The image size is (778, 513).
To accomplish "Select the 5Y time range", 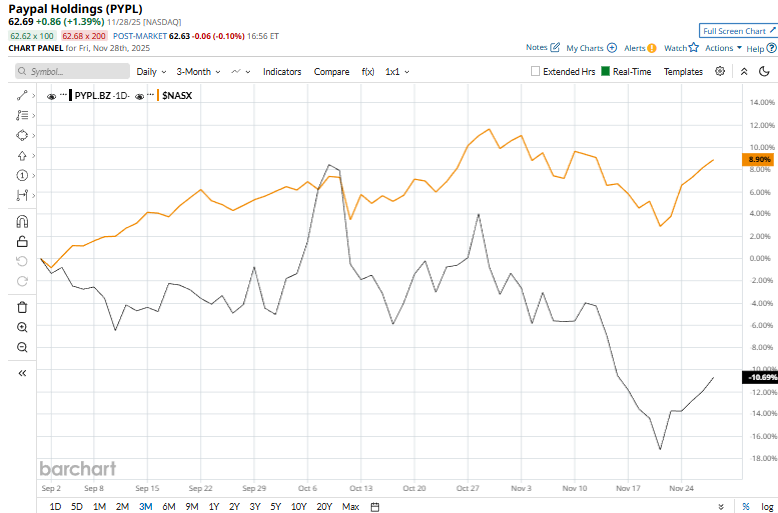I will click(x=275, y=507).
